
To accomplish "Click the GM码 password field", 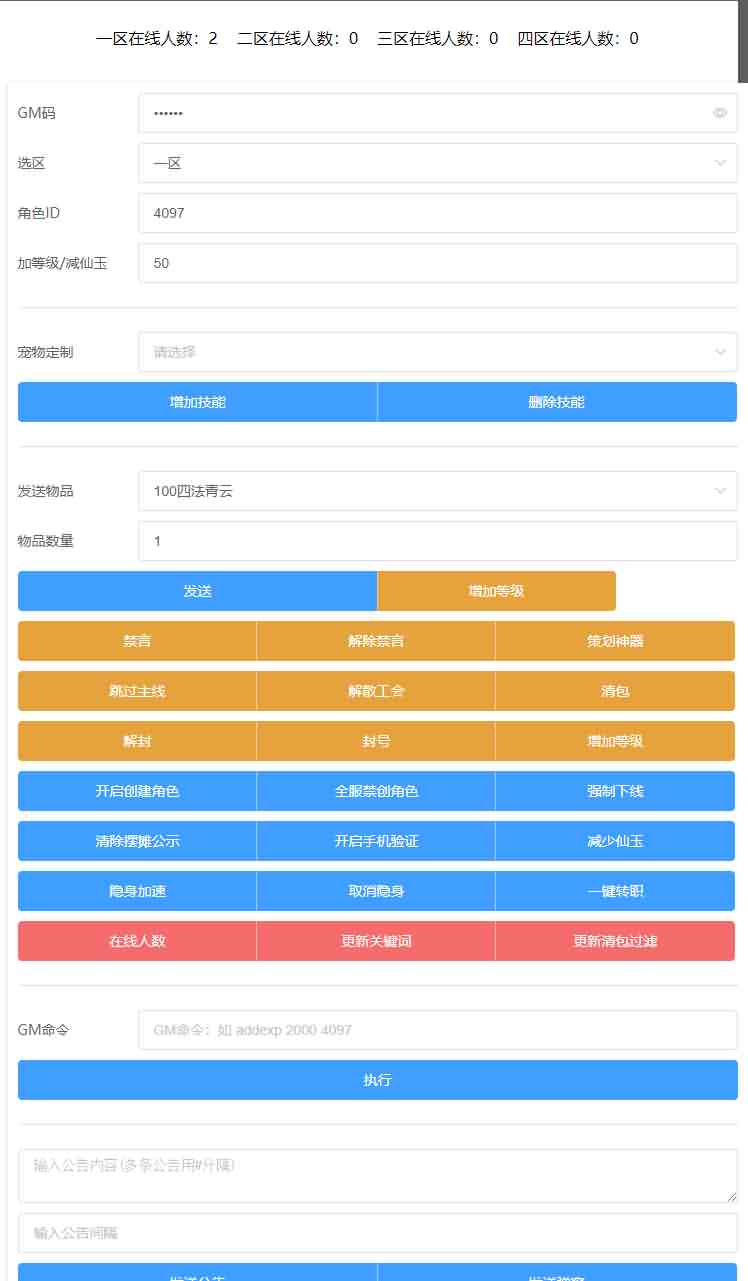I will [438, 113].
